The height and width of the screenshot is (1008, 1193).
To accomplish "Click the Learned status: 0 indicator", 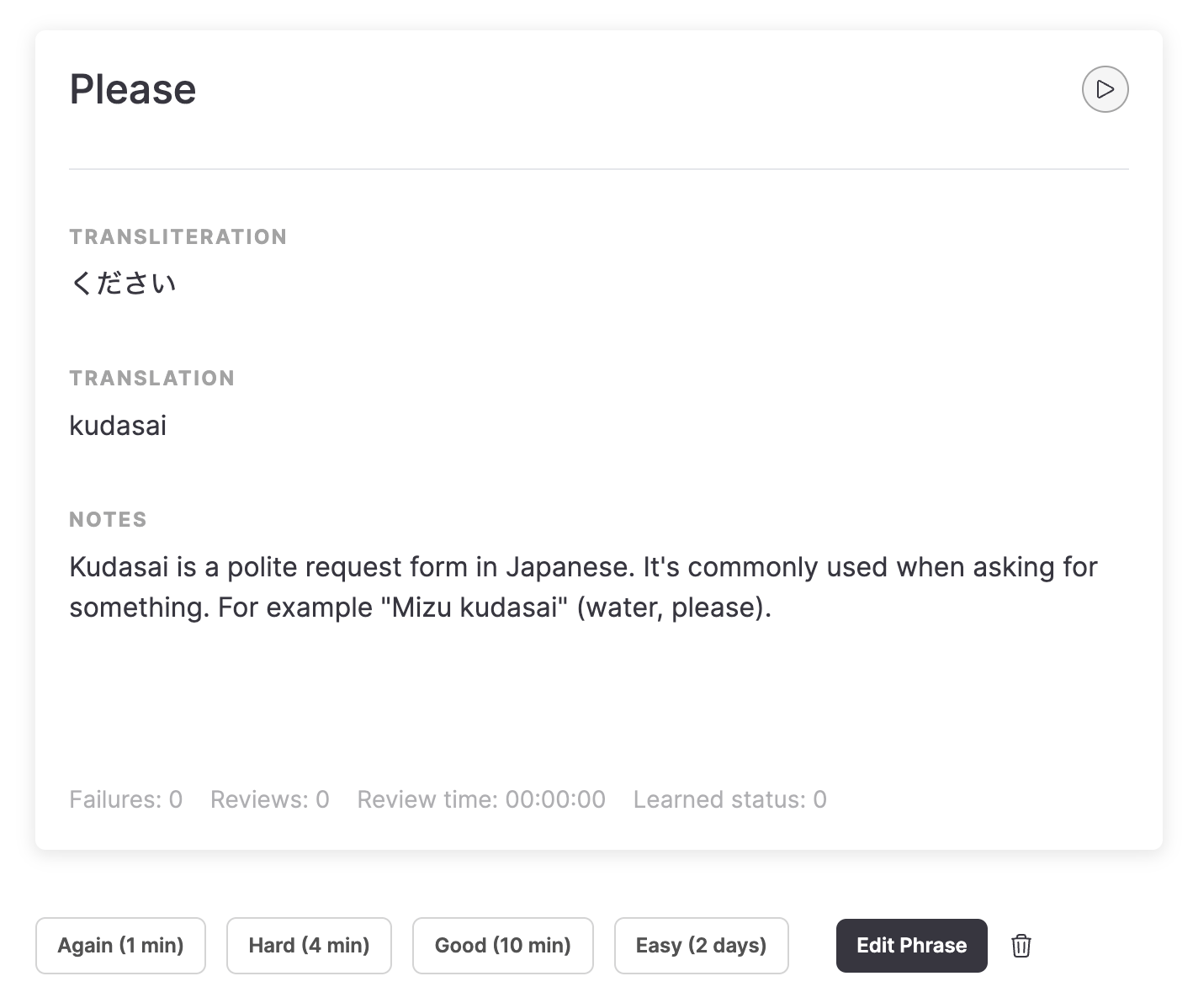I will coord(729,799).
